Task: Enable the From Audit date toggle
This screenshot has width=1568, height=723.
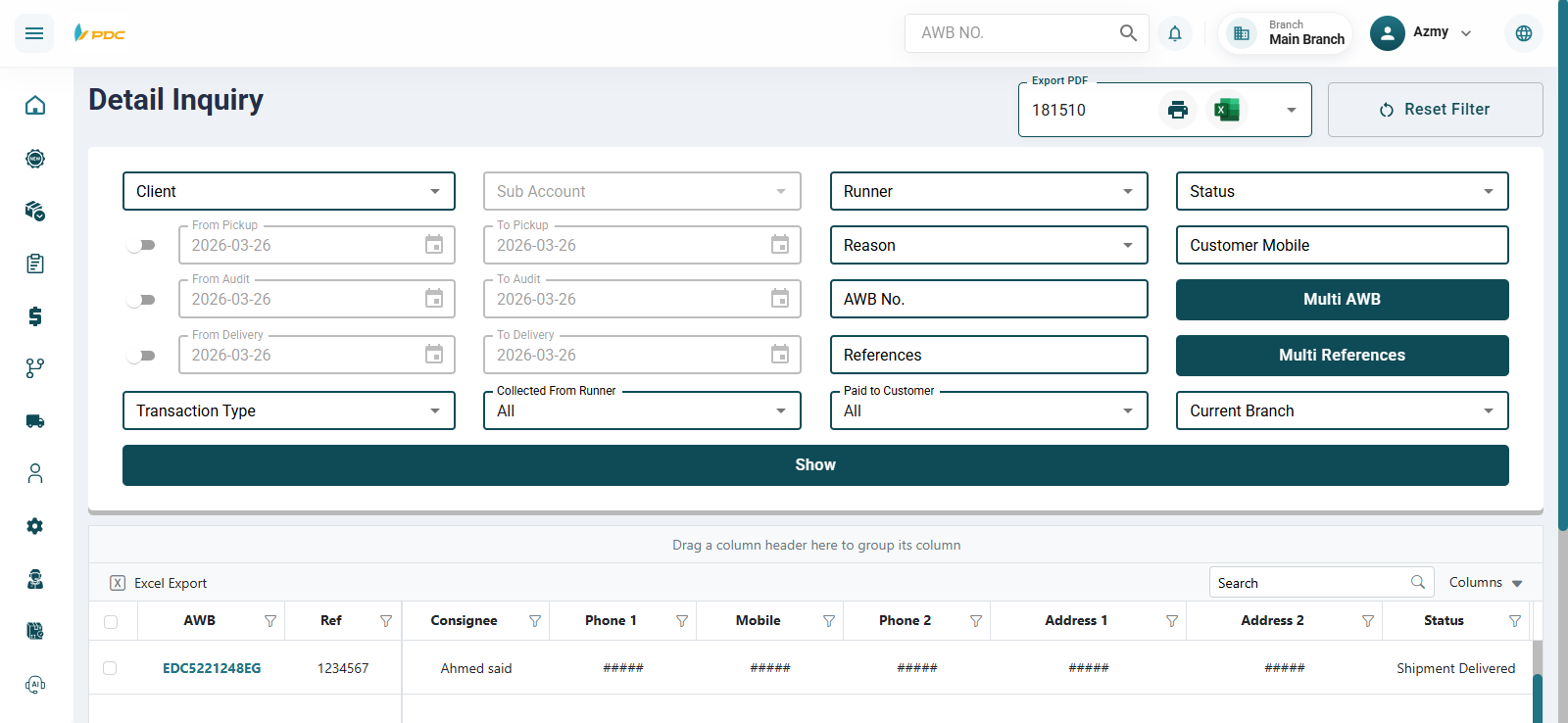Action: [x=142, y=300]
